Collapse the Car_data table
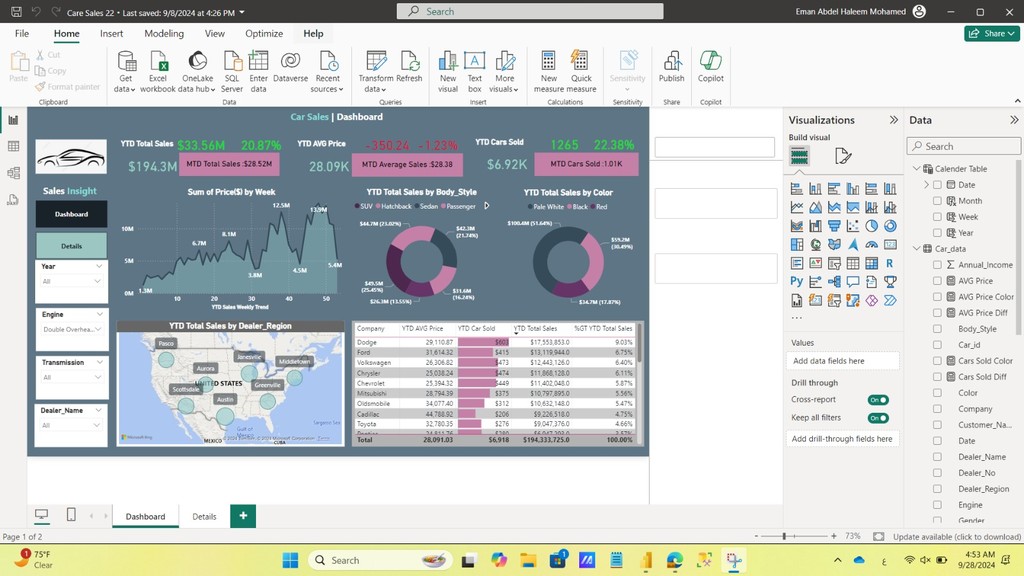 pyautogui.click(x=916, y=249)
